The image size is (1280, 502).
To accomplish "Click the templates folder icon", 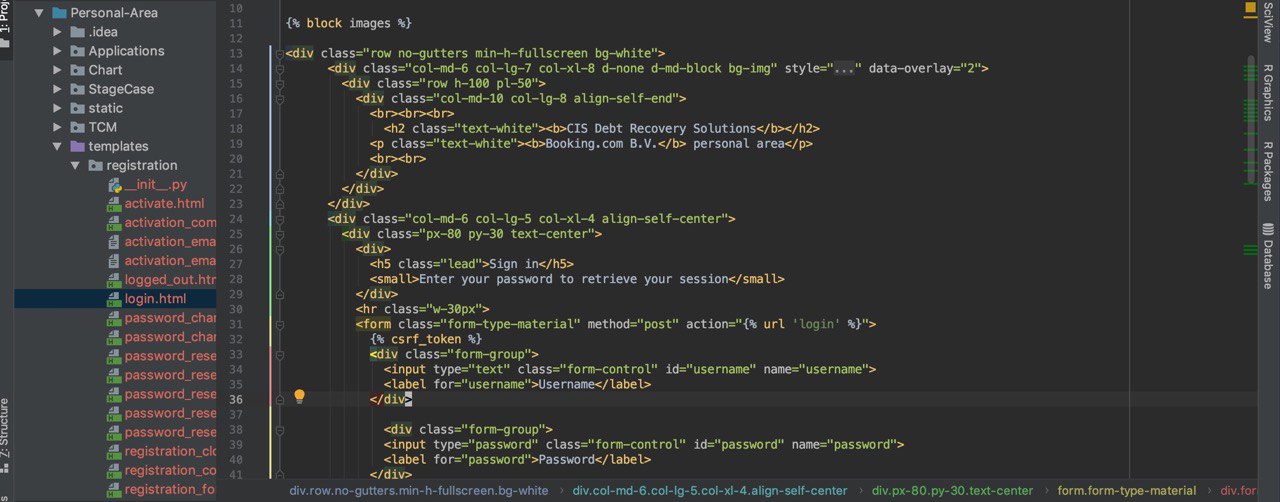I will [77, 146].
